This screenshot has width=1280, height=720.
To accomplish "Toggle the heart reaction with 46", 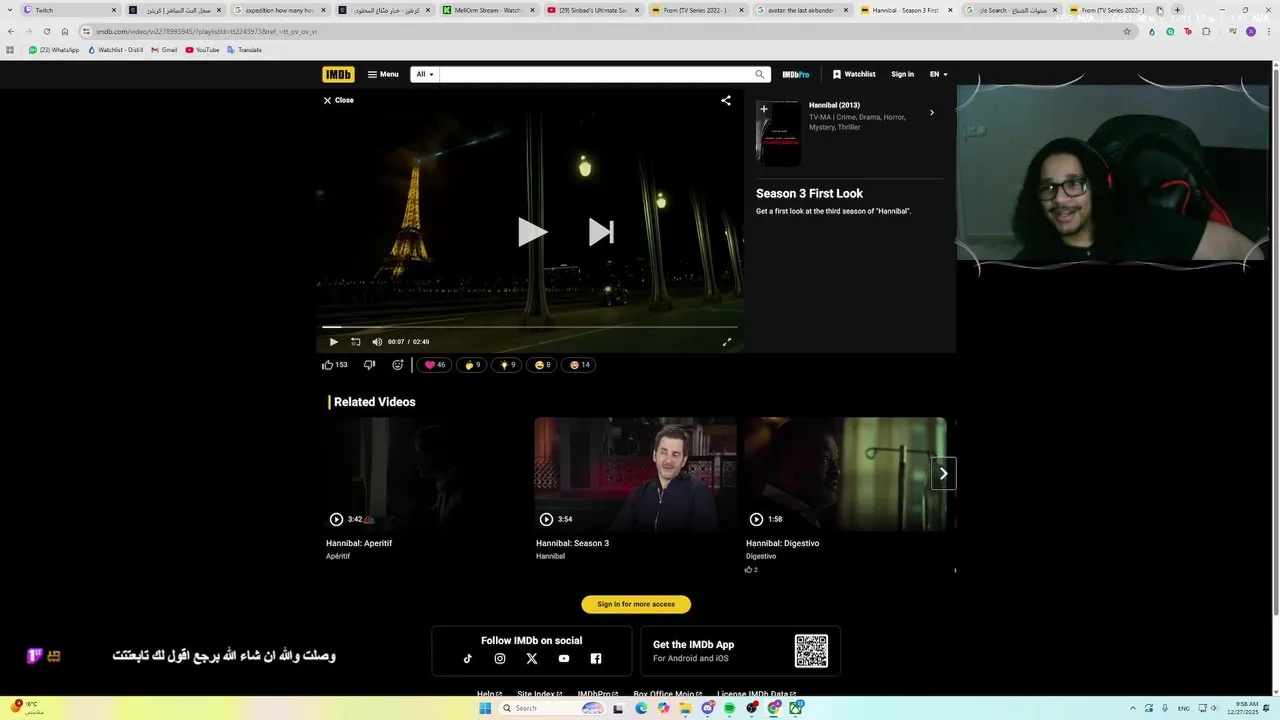I will tap(434, 365).
